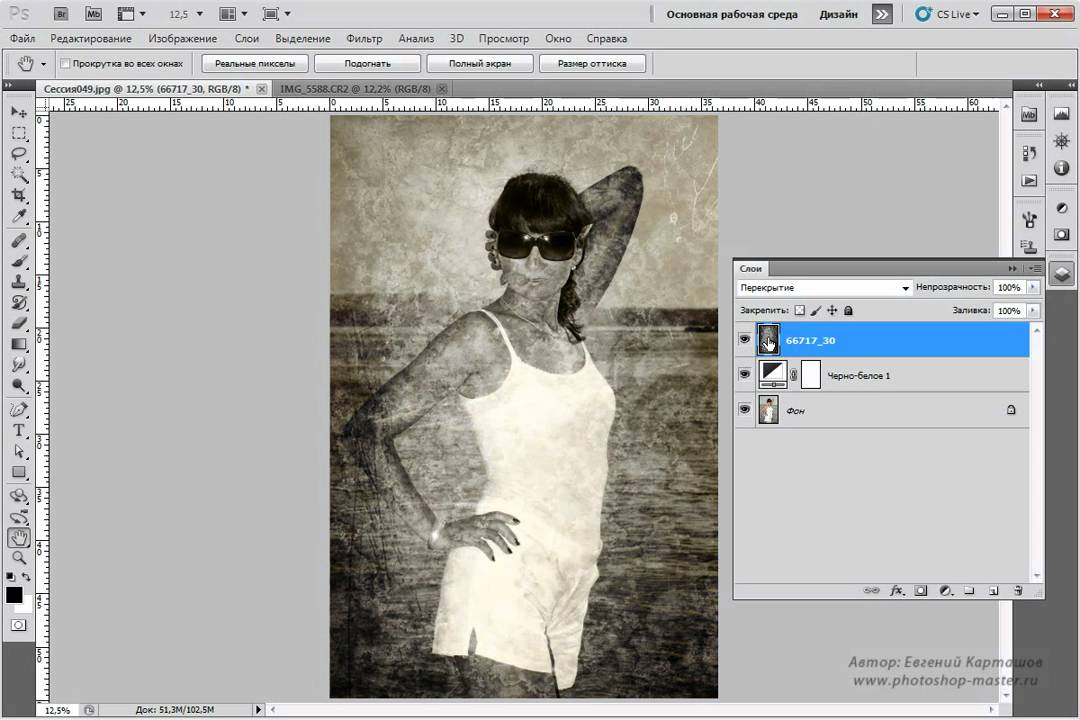Select the Clone Stamp tool
The height and width of the screenshot is (720, 1080).
18,281
